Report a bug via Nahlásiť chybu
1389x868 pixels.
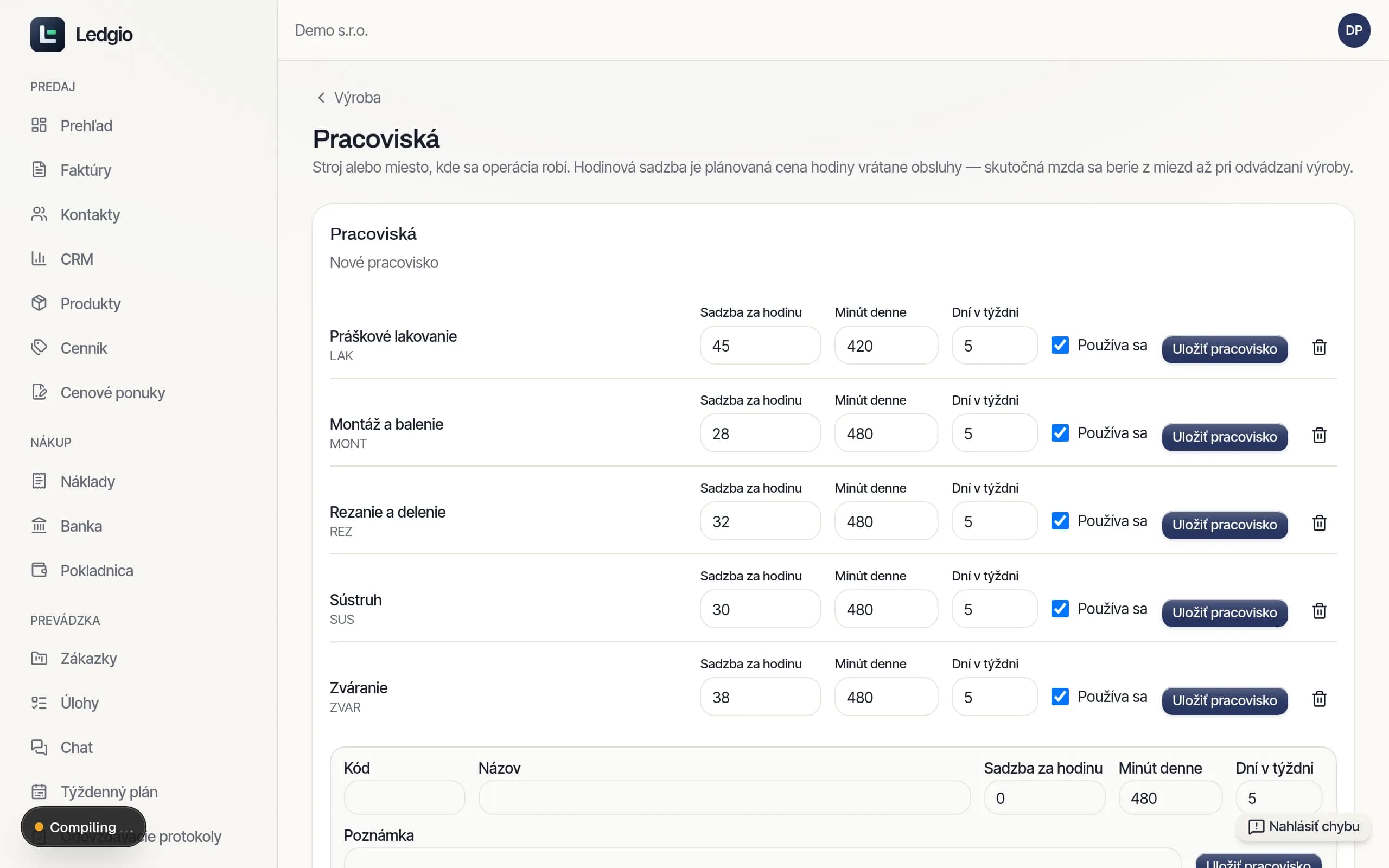1303,826
